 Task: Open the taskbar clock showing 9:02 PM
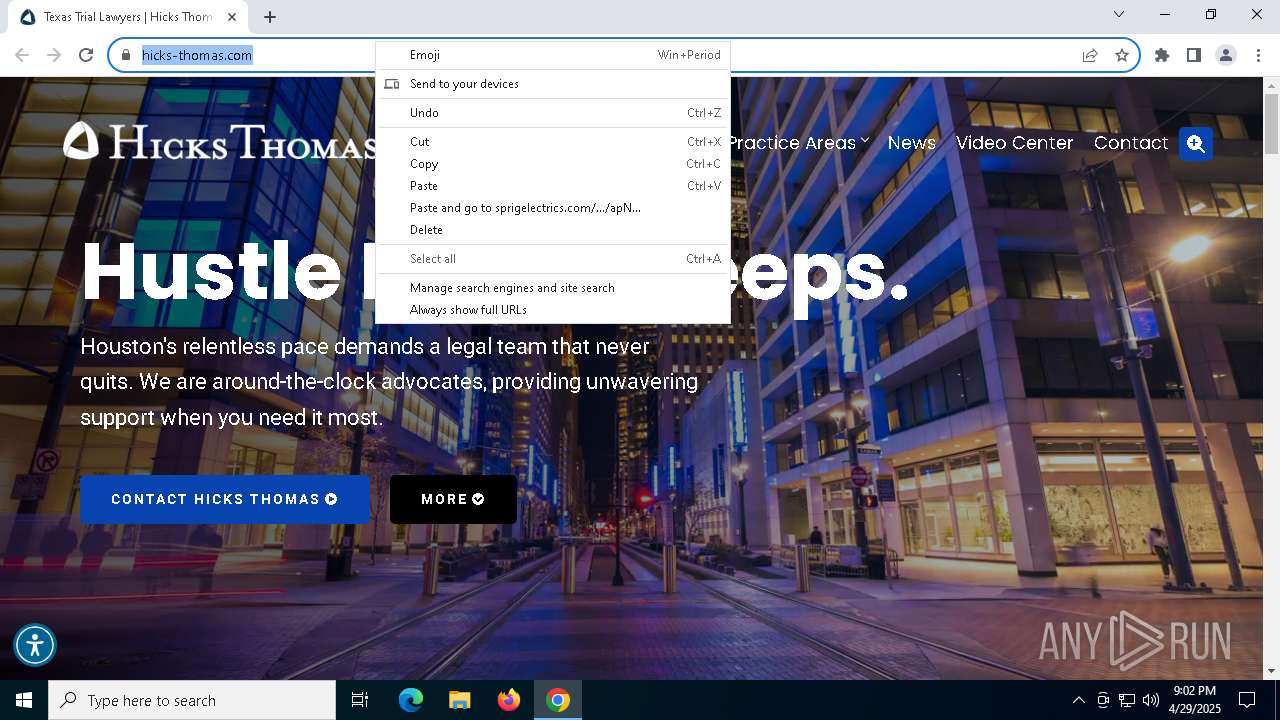[x=1194, y=700]
